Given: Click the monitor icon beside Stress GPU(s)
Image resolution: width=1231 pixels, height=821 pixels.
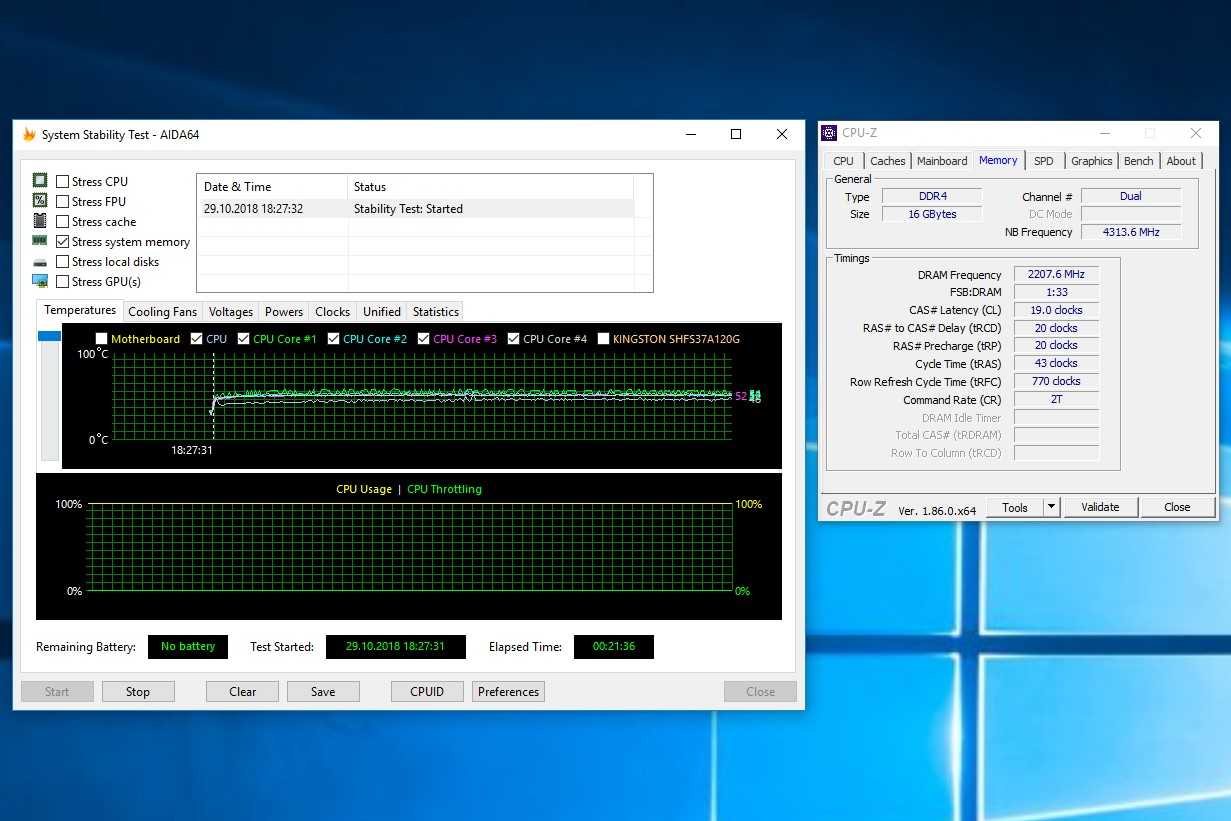Looking at the screenshot, I should point(40,281).
